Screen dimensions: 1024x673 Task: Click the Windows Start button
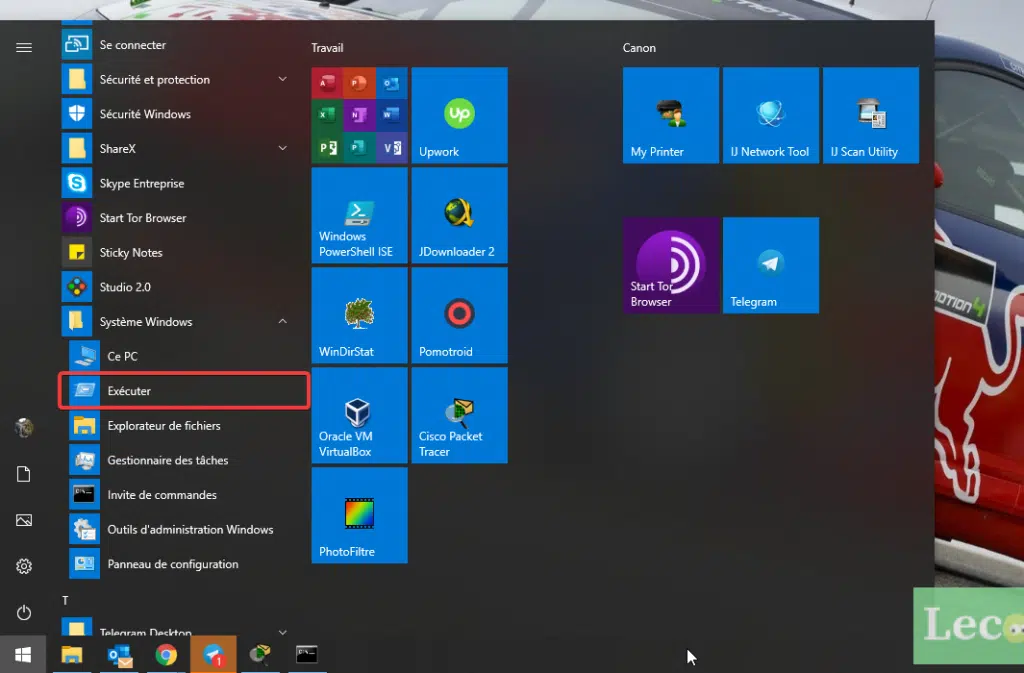23,655
